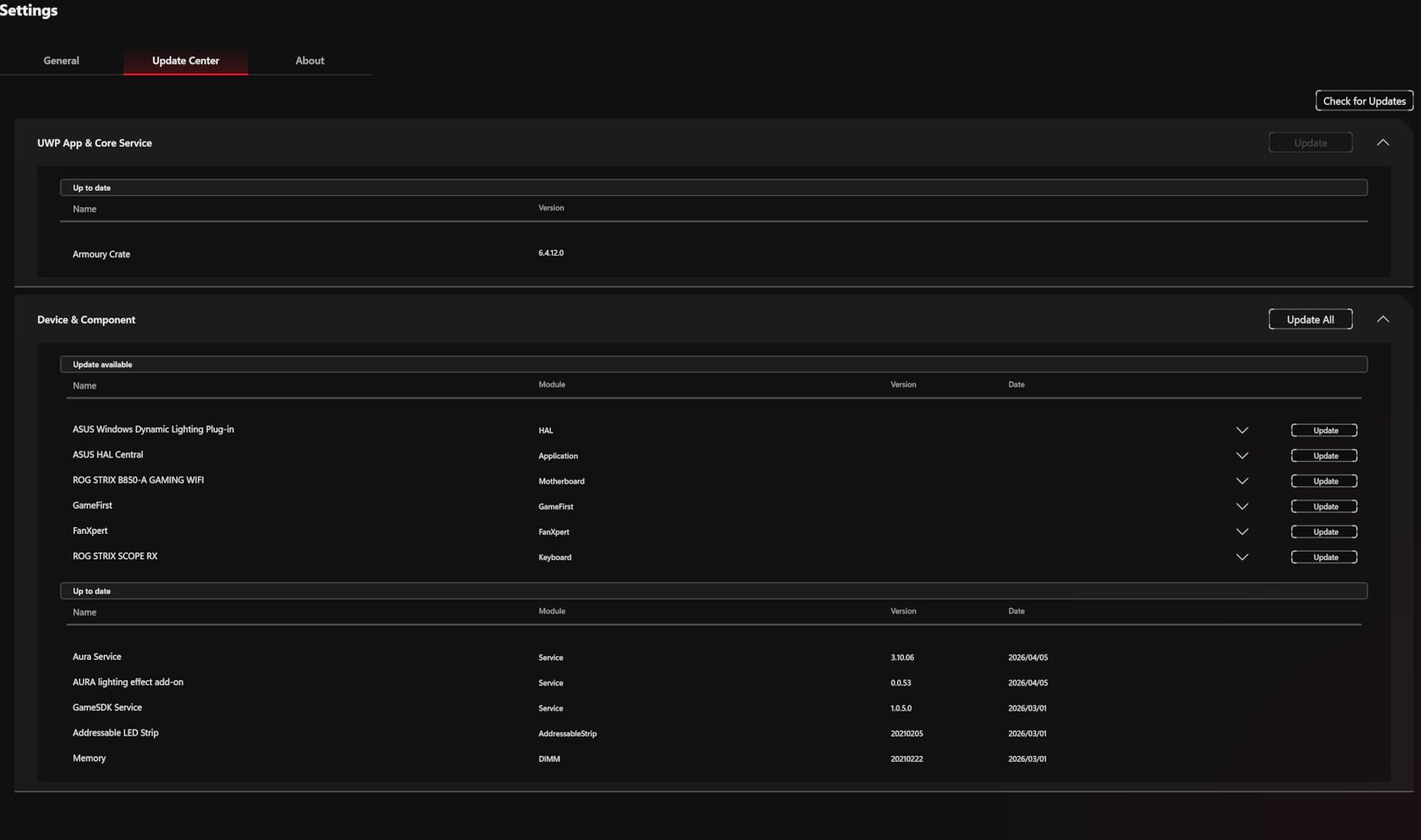Update ASUS Windows Dynamic Lighting Plug-in
This screenshot has height=840, width=1421.
[x=1324, y=430]
